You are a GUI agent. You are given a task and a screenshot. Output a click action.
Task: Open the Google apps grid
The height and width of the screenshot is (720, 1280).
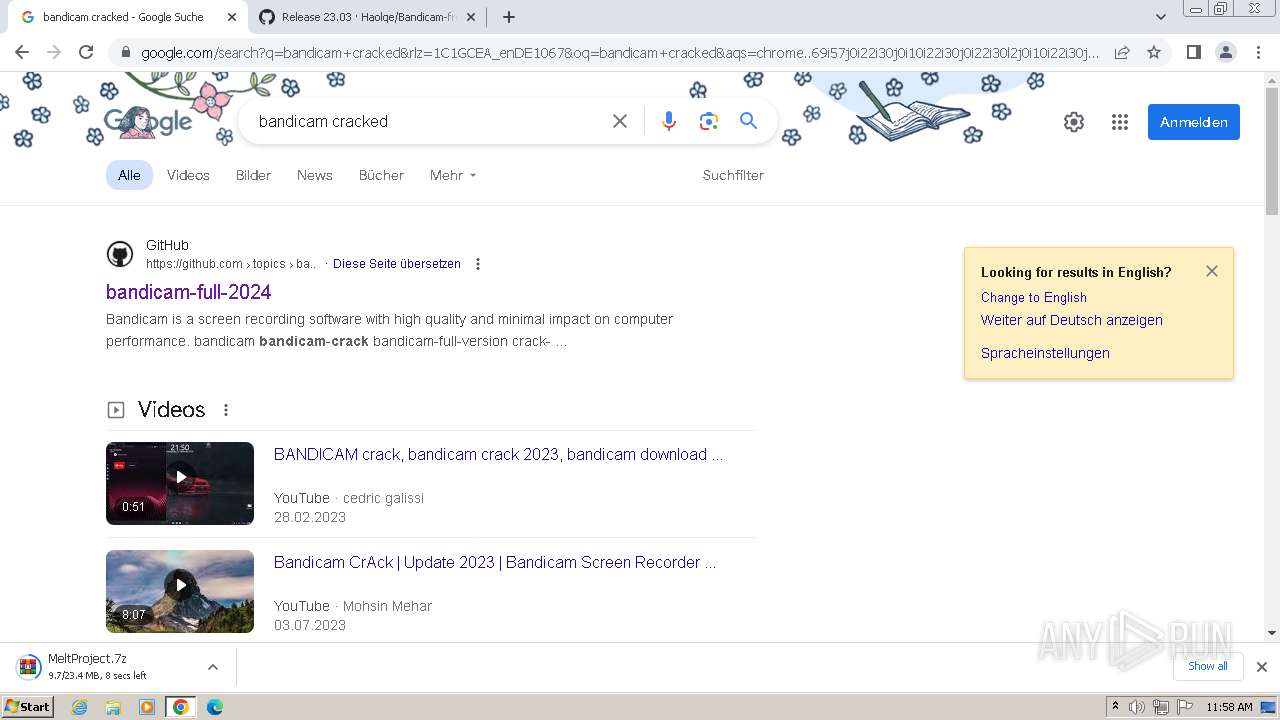pyautogui.click(x=1120, y=122)
